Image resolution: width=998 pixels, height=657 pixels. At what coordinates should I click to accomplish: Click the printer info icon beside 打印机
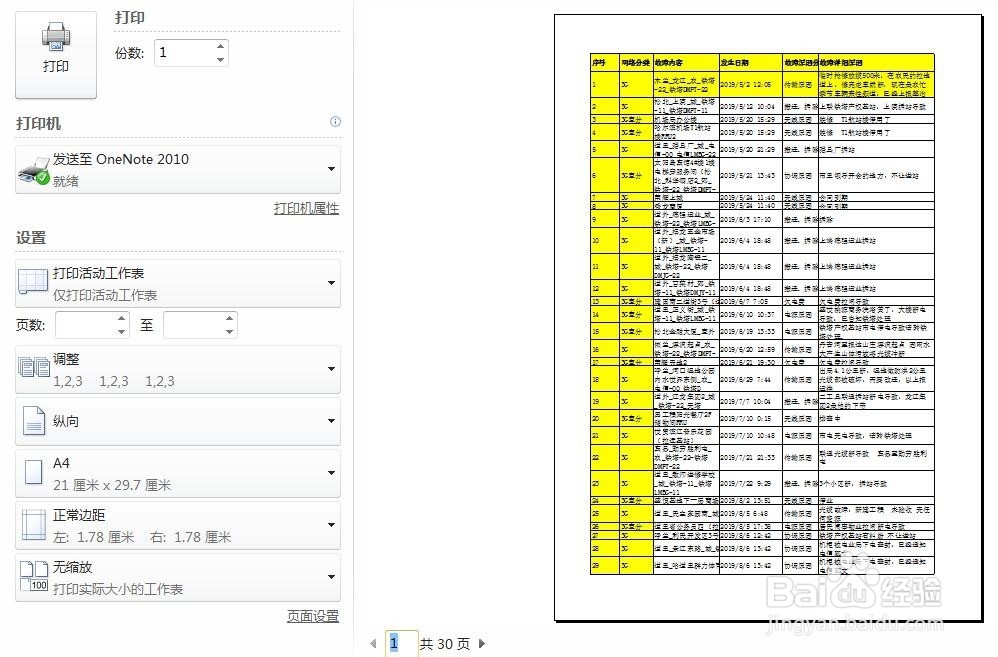pos(335,122)
